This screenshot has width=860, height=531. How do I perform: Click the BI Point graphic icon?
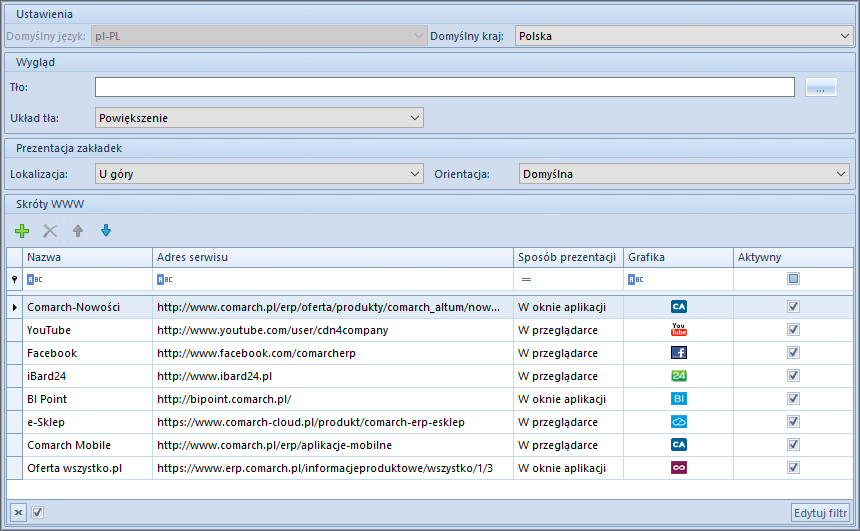tap(678, 399)
